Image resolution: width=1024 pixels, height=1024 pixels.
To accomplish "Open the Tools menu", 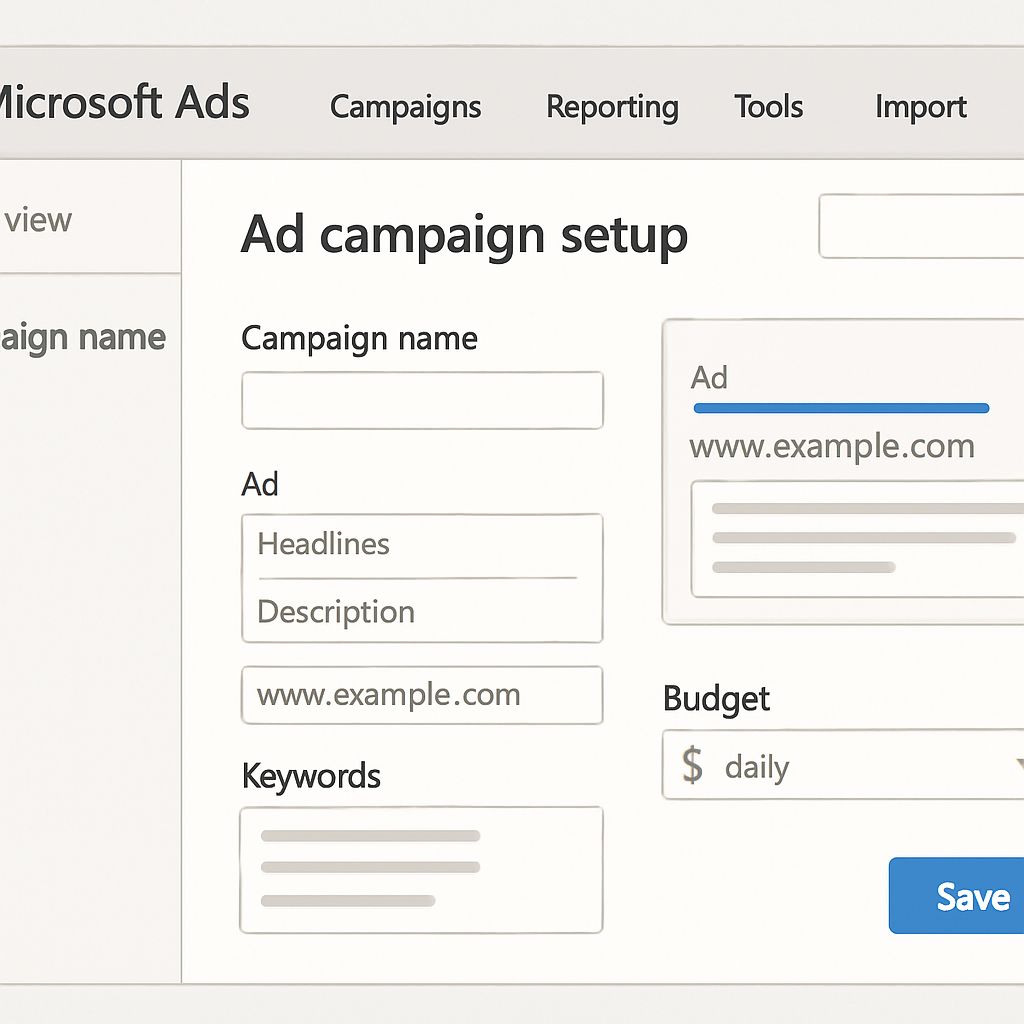I will [768, 106].
